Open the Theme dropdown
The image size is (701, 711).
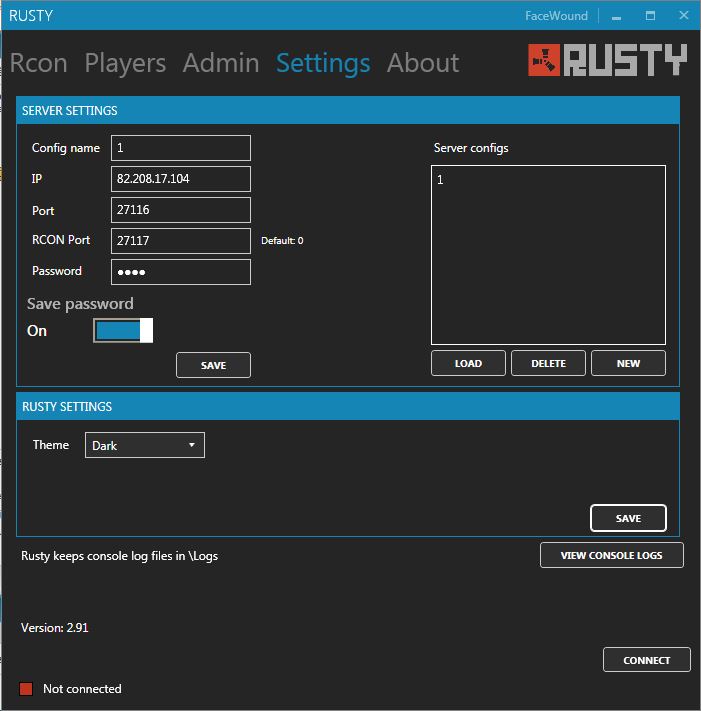coord(145,445)
